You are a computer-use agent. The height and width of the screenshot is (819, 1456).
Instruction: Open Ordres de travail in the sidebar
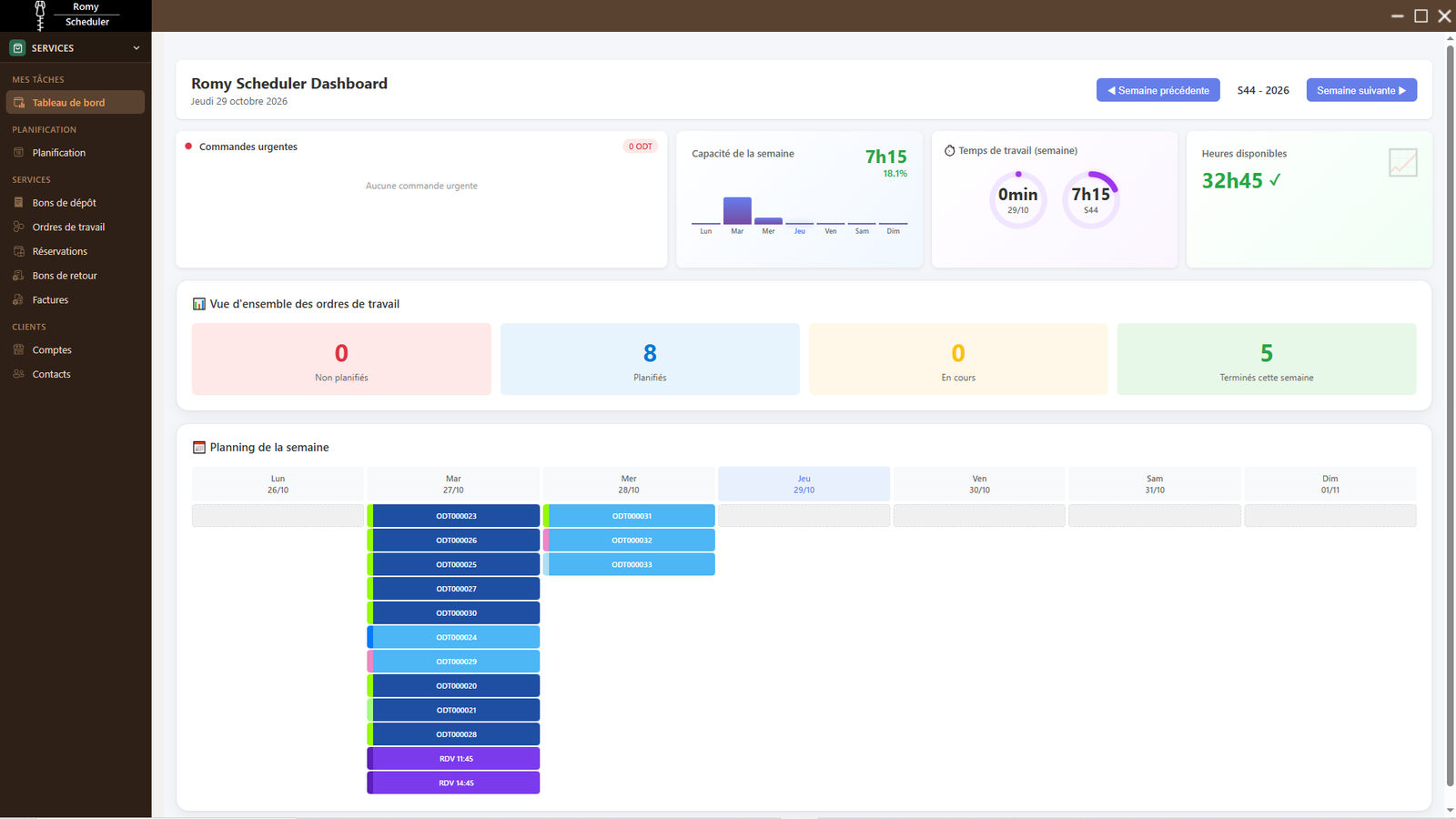tap(76, 227)
